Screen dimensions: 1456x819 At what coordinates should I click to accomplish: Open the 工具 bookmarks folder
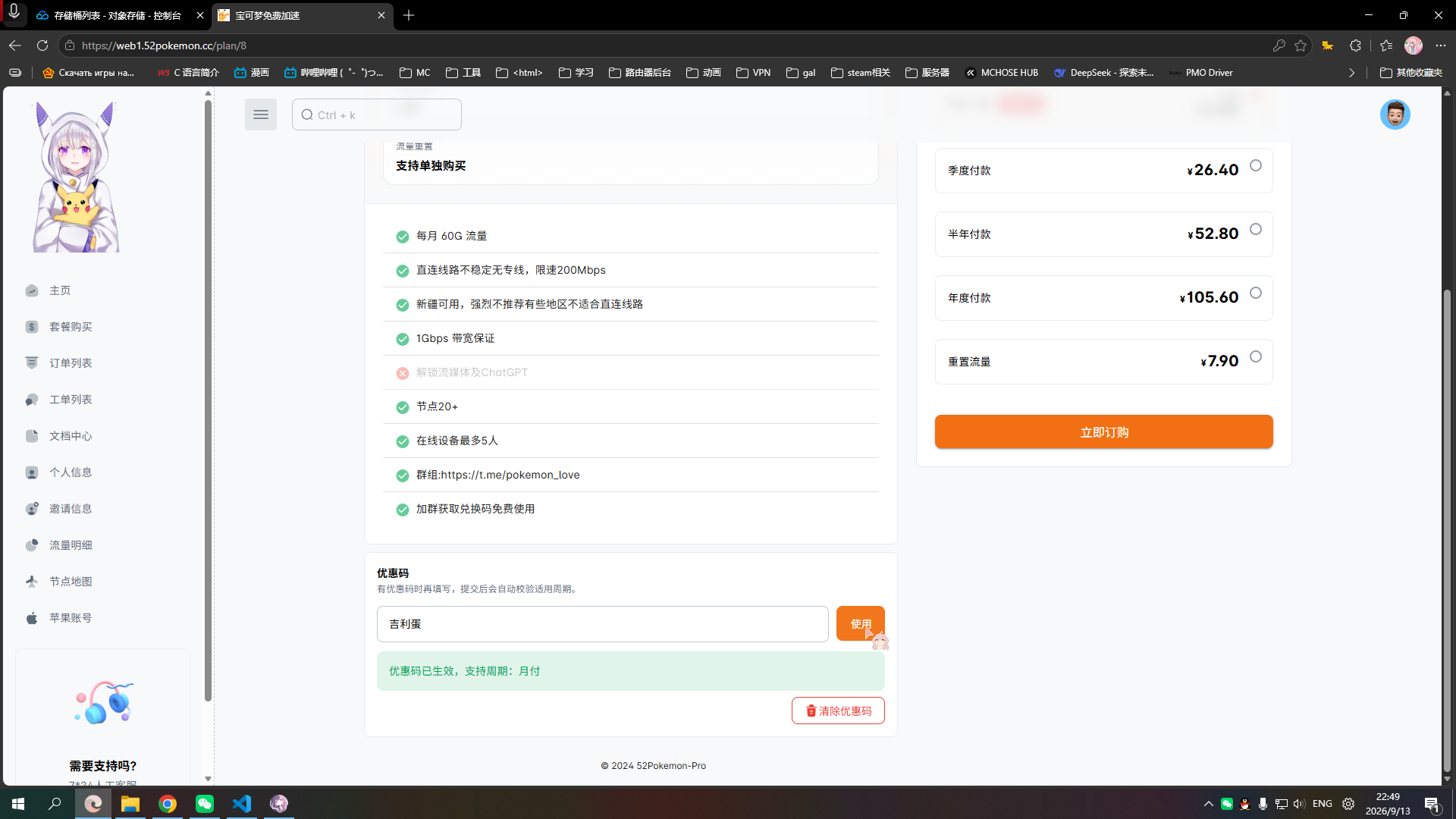(x=463, y=73)
